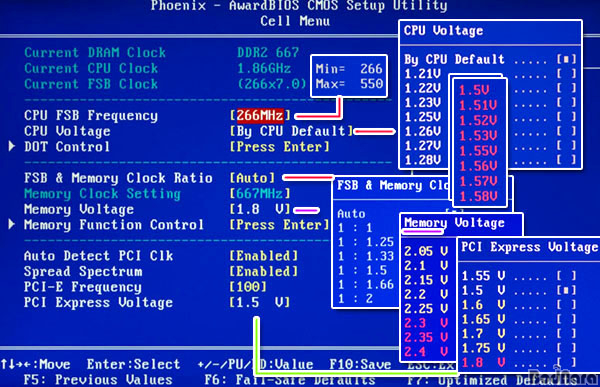Screen dimensions: 600x387
Task: Select the radio bracket in the 1.25V row
Action: (x=566, y=117)
